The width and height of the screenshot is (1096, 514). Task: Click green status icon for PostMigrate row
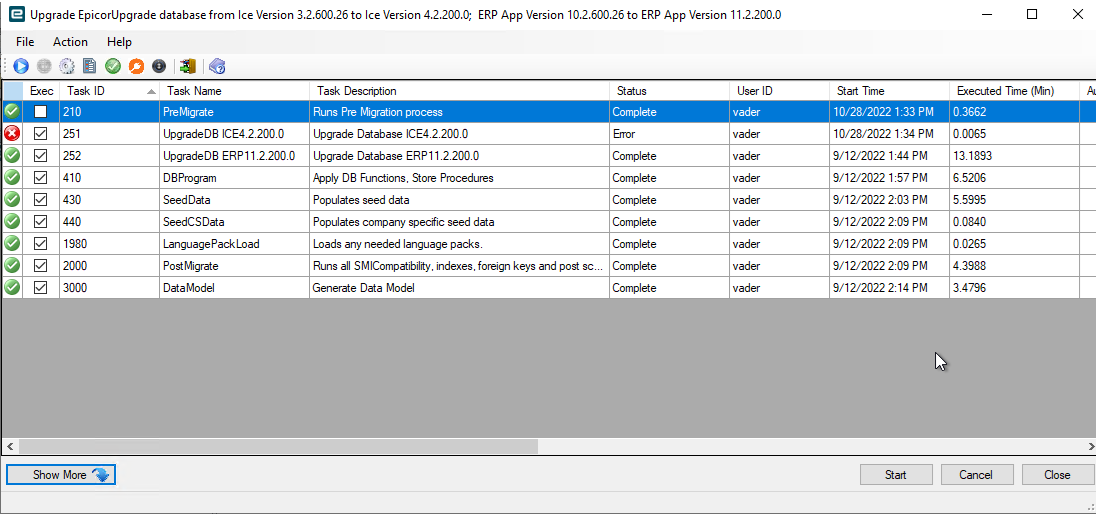pos(12,266)
